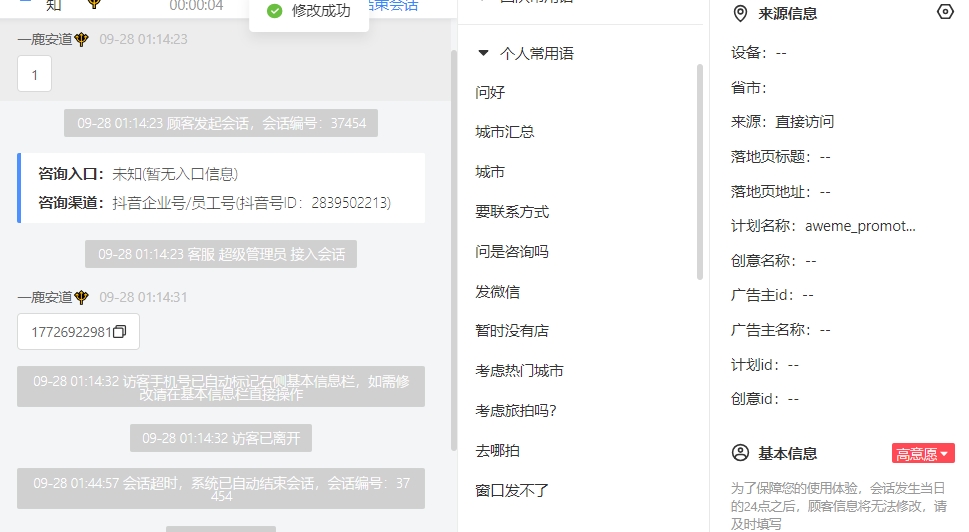Click the session timer 00:00:04

point(197,6)
